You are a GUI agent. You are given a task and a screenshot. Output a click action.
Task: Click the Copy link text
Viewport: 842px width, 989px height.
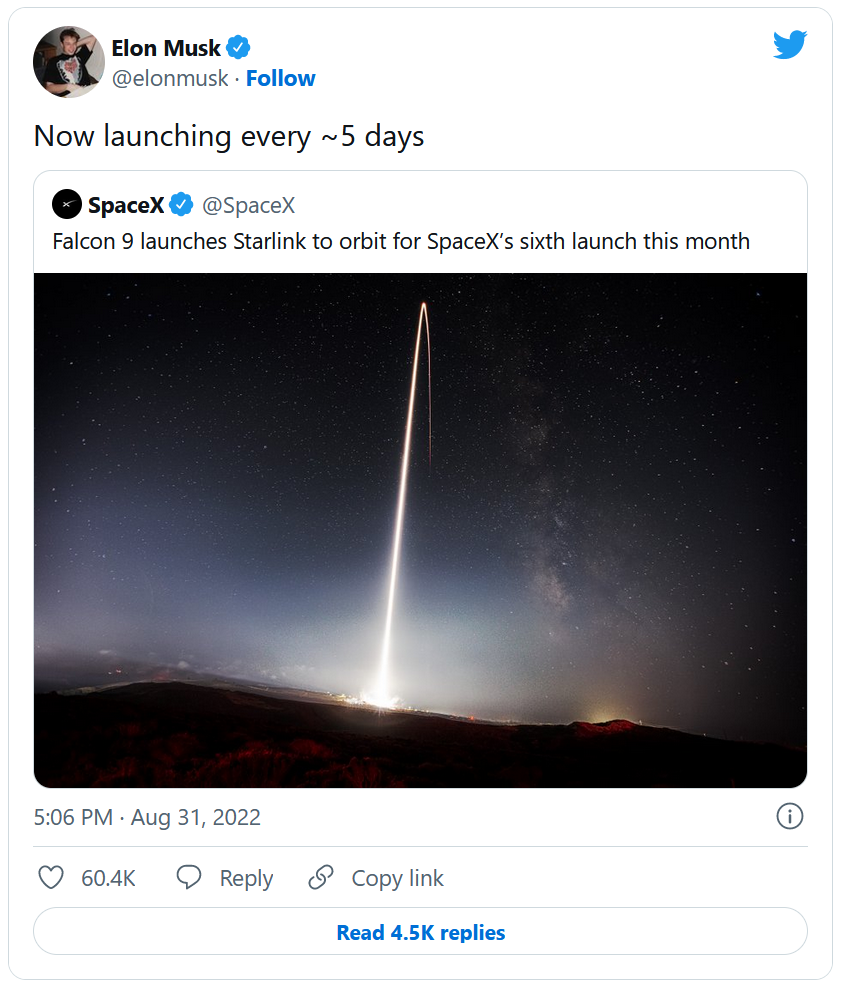[x=397, y=878]
